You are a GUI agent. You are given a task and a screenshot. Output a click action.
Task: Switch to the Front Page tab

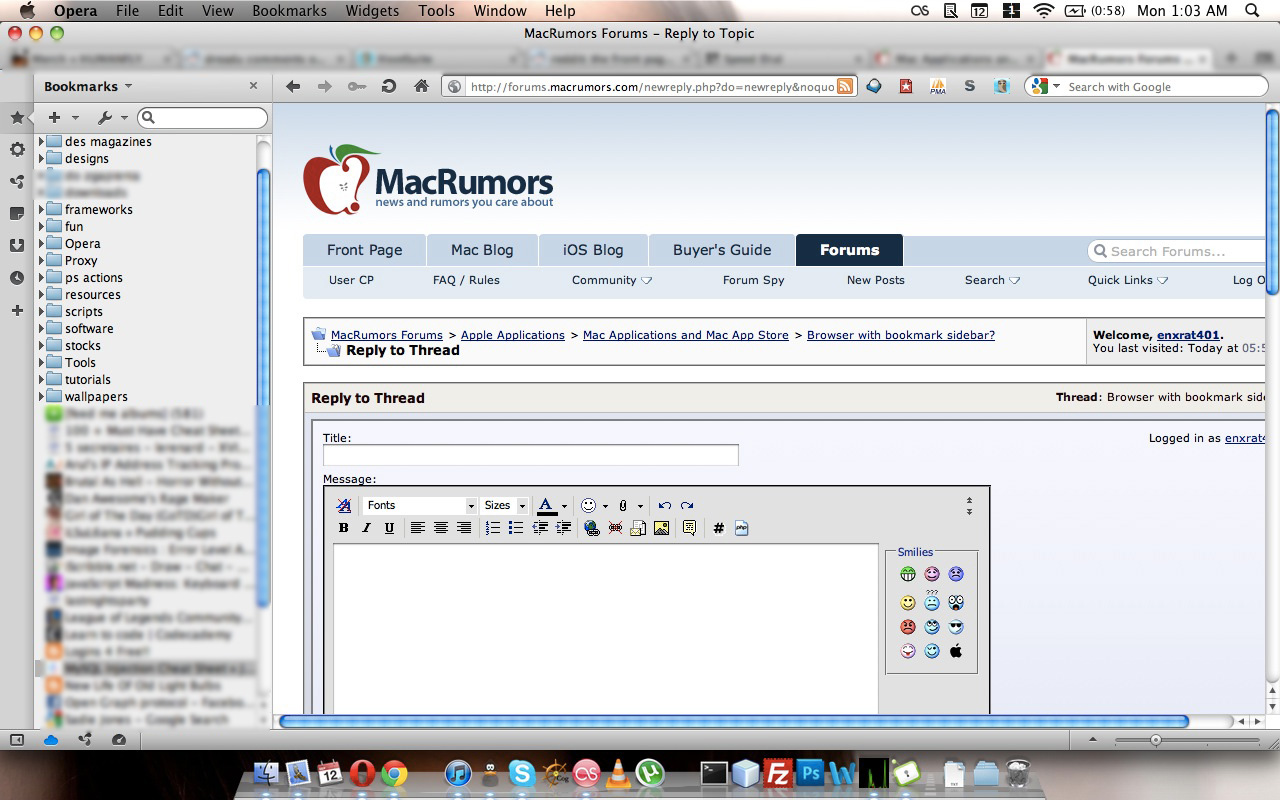365,250
